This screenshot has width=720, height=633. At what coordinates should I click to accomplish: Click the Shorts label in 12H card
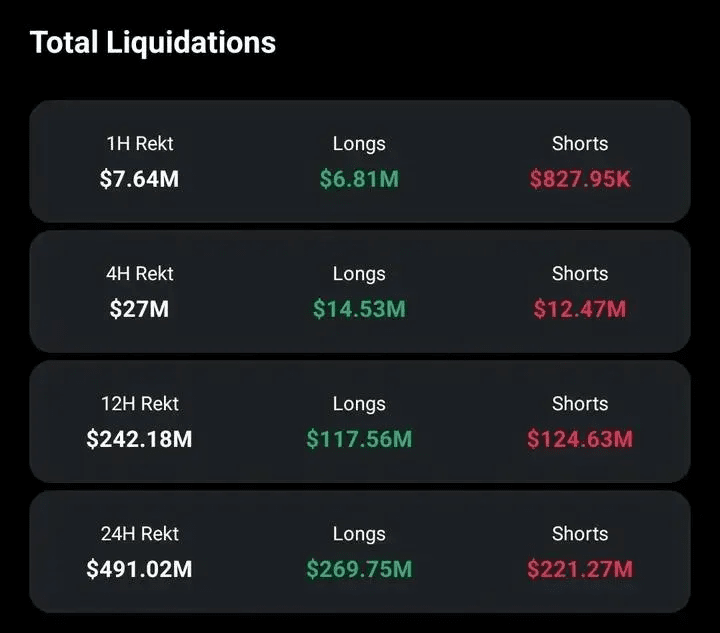coord(580,404)
